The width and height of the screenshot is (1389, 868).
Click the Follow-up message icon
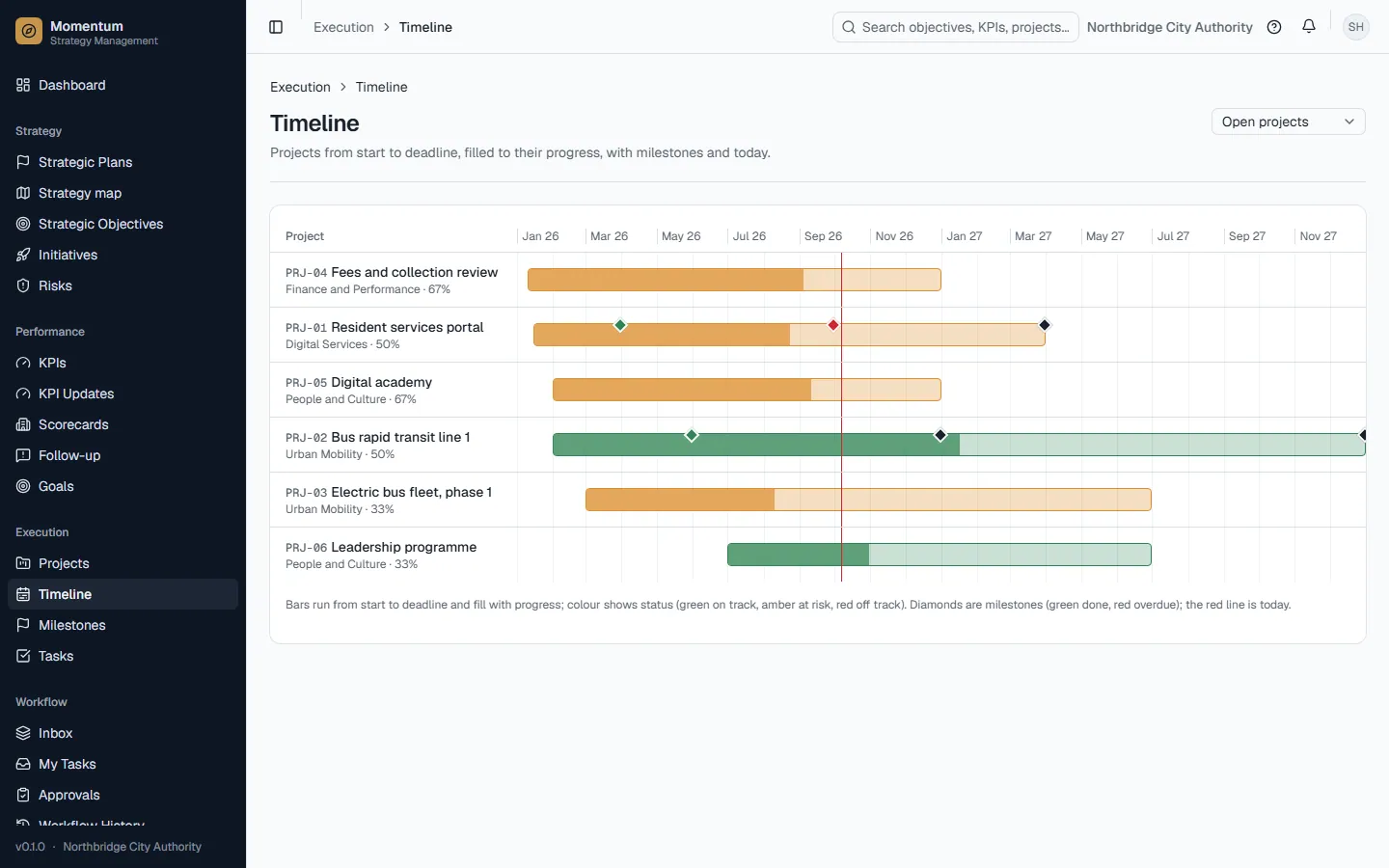(x=23, y=455)
